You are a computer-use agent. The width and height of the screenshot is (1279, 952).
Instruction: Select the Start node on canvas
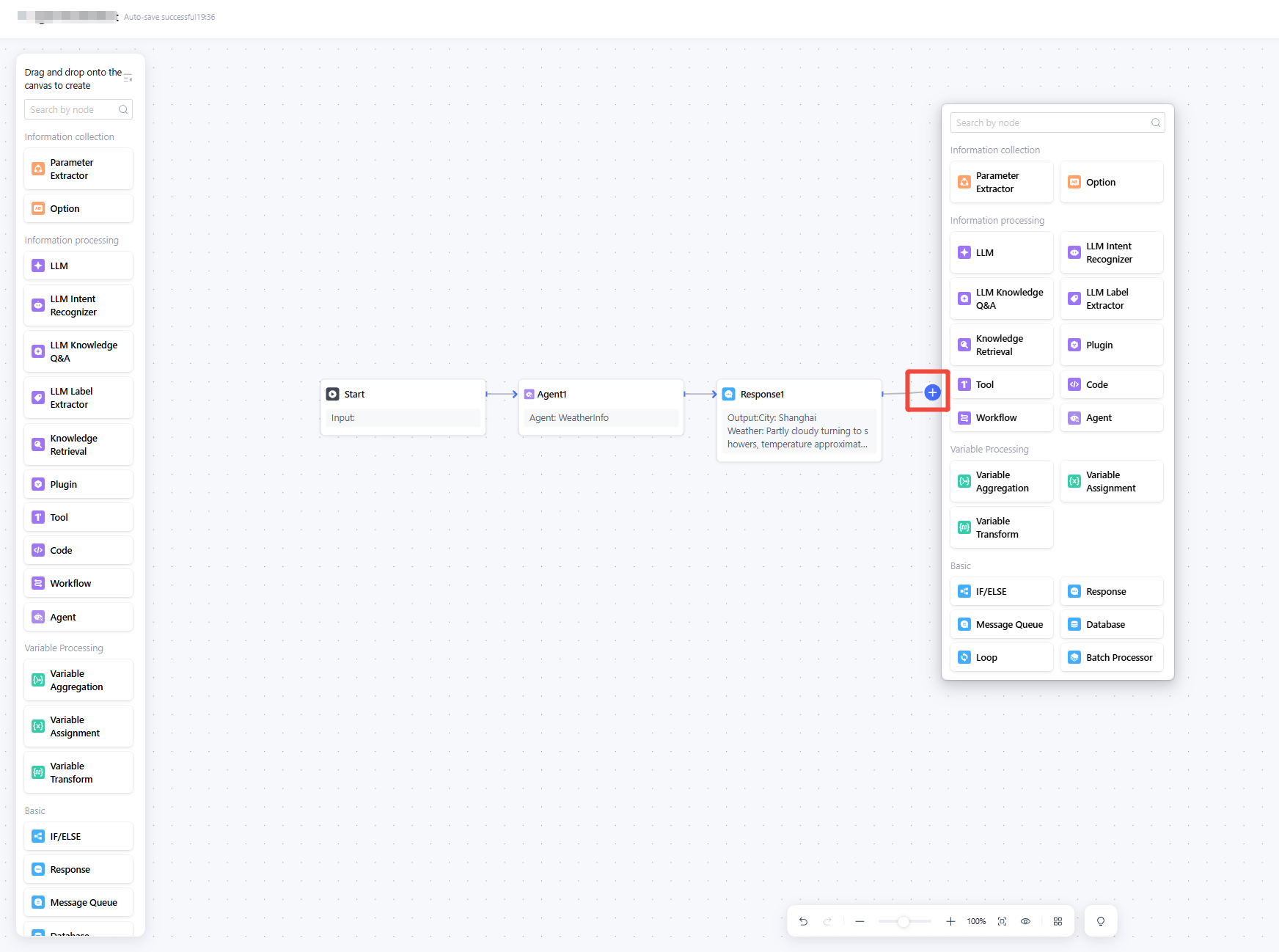[x=403, y=395]
